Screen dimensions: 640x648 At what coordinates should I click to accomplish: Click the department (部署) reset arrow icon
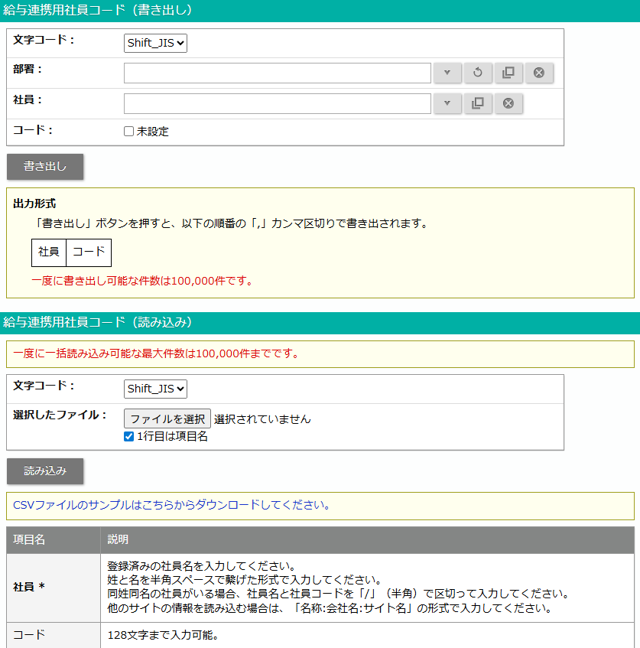pos(478,73)
